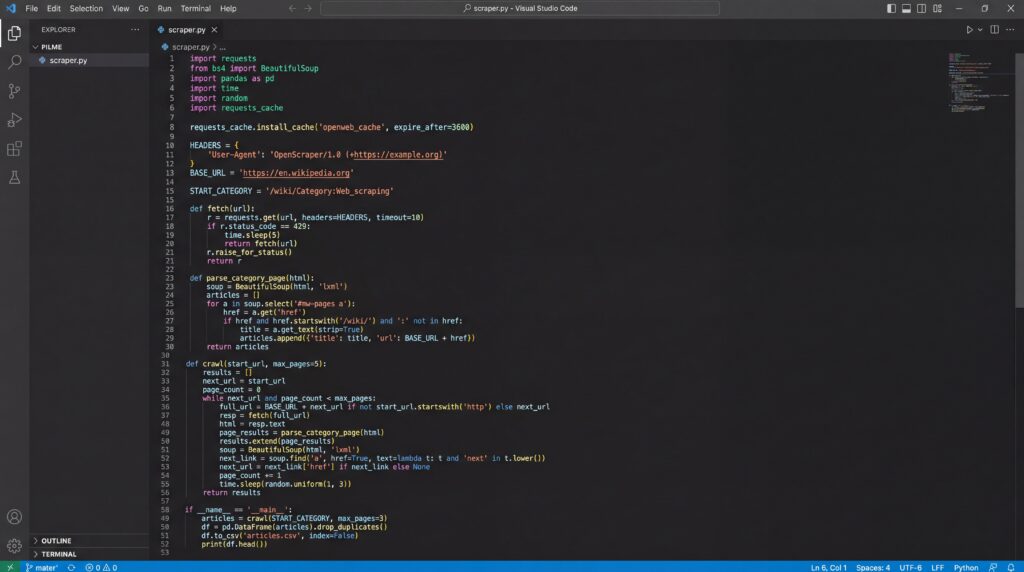Click the VS Code logo icon
This screenshot has width=1024, height=572.
10,8
